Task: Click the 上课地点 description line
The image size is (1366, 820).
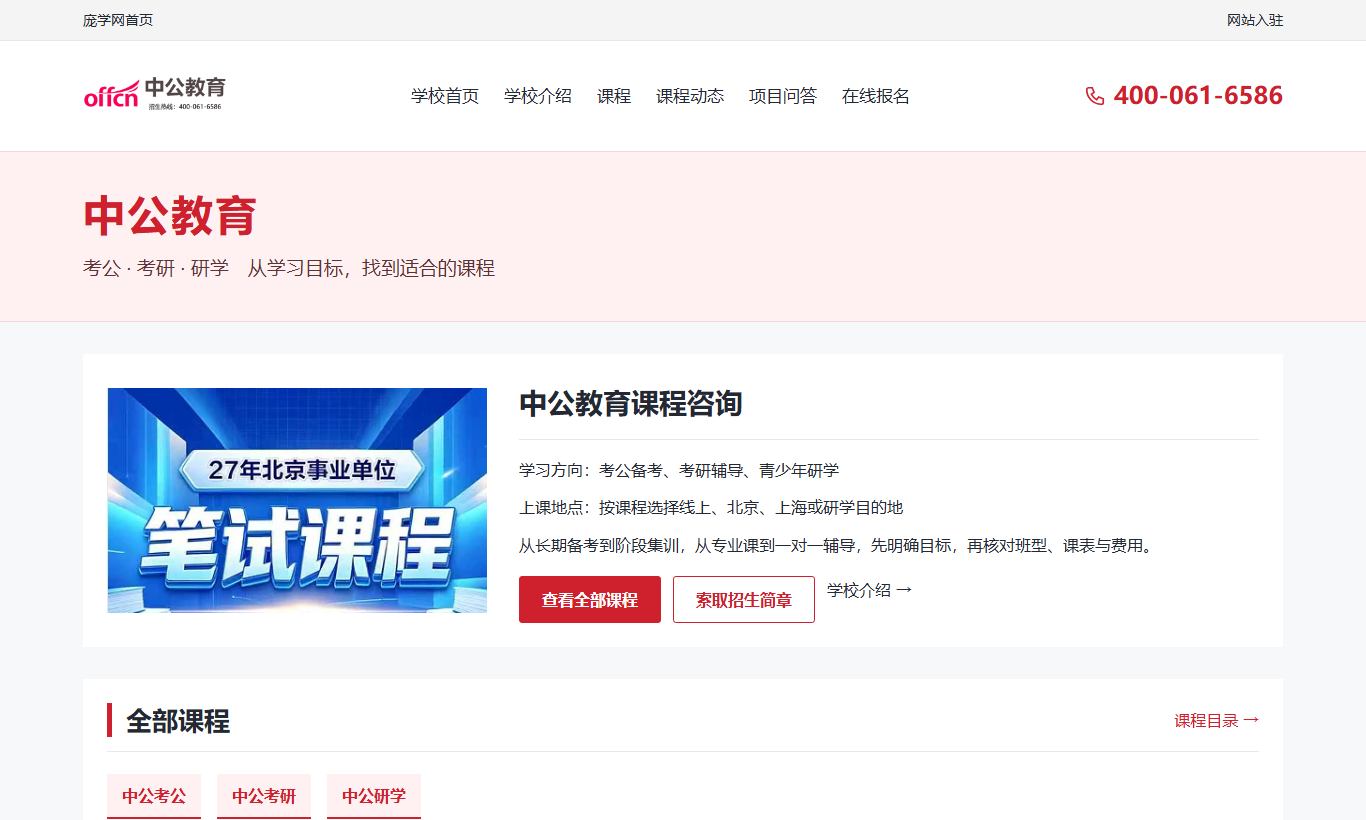Action: click(x=711, y=507)
